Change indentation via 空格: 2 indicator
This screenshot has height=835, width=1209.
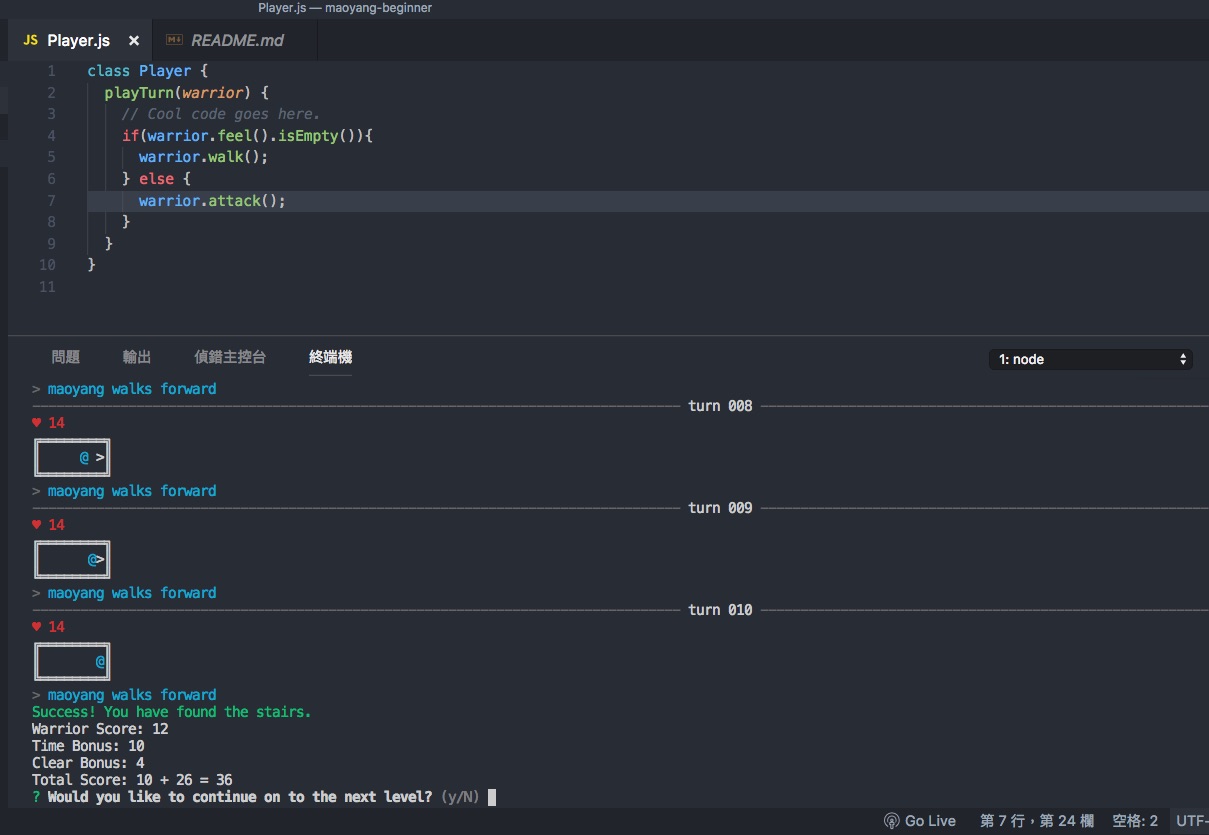pyautogui.click(x=1135, y=821)
